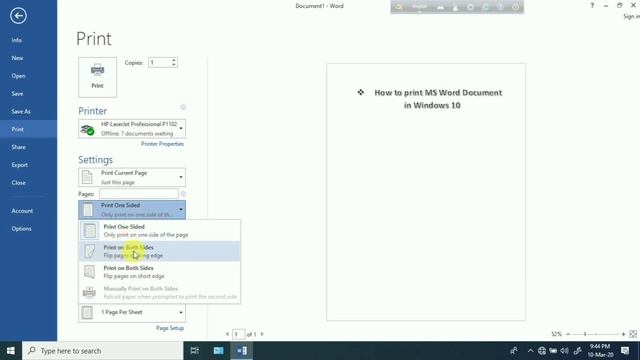
Task: Click the HP LaserJet printer status icon
Action: pyautogui.click(x=87, y=129)
